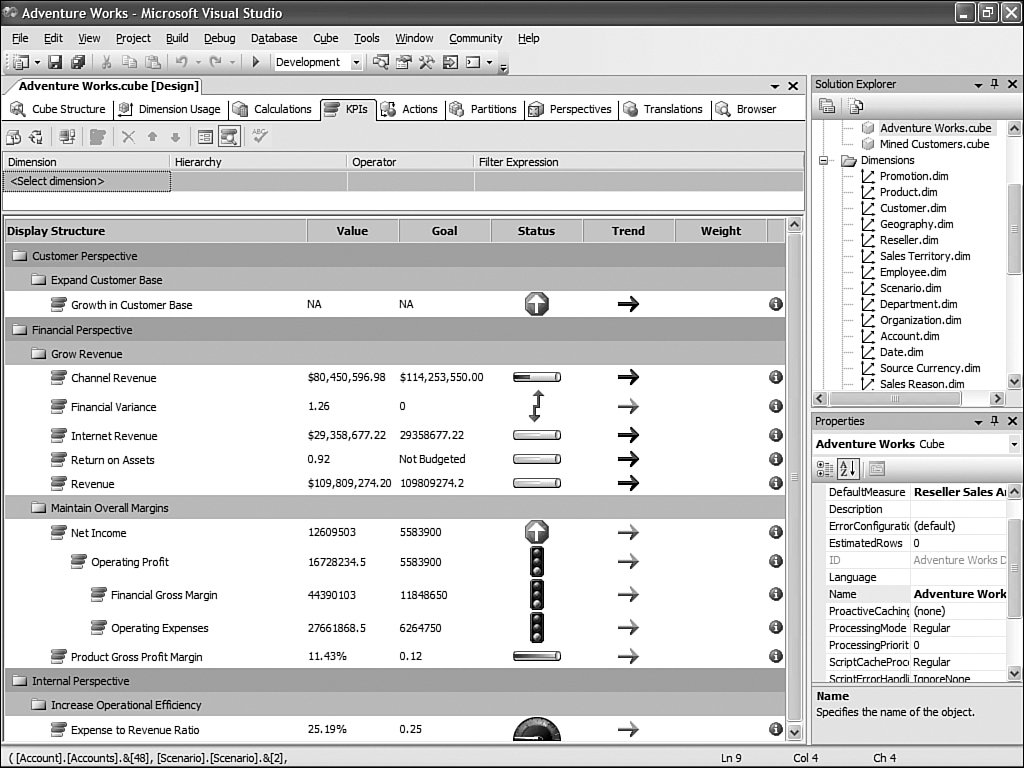The image size is (1024, 768).
Task: Switch to Form View in KPI toolbar
Action: tap(205, 136)
